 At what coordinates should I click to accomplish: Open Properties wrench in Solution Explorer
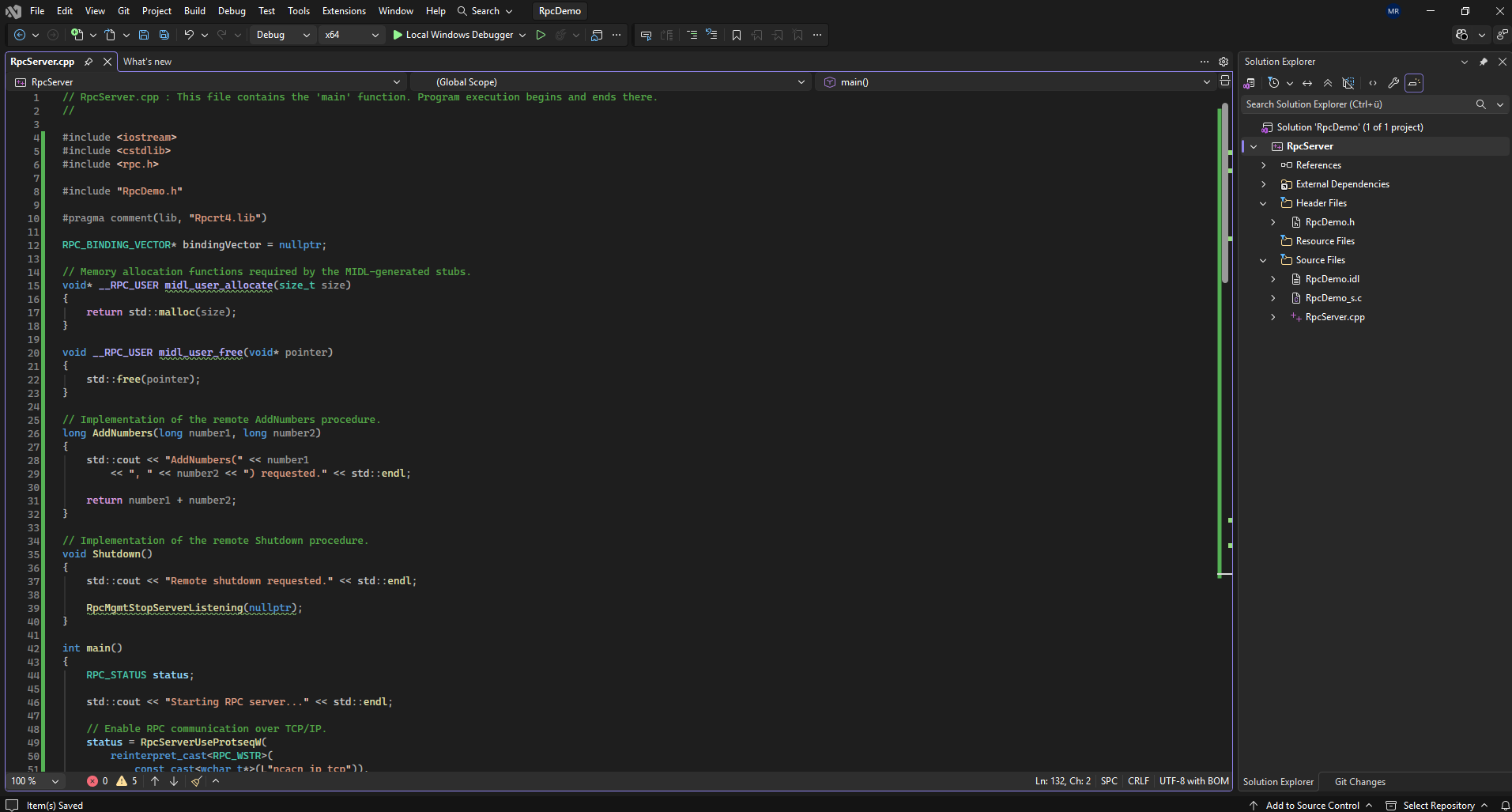(1393, 83)
